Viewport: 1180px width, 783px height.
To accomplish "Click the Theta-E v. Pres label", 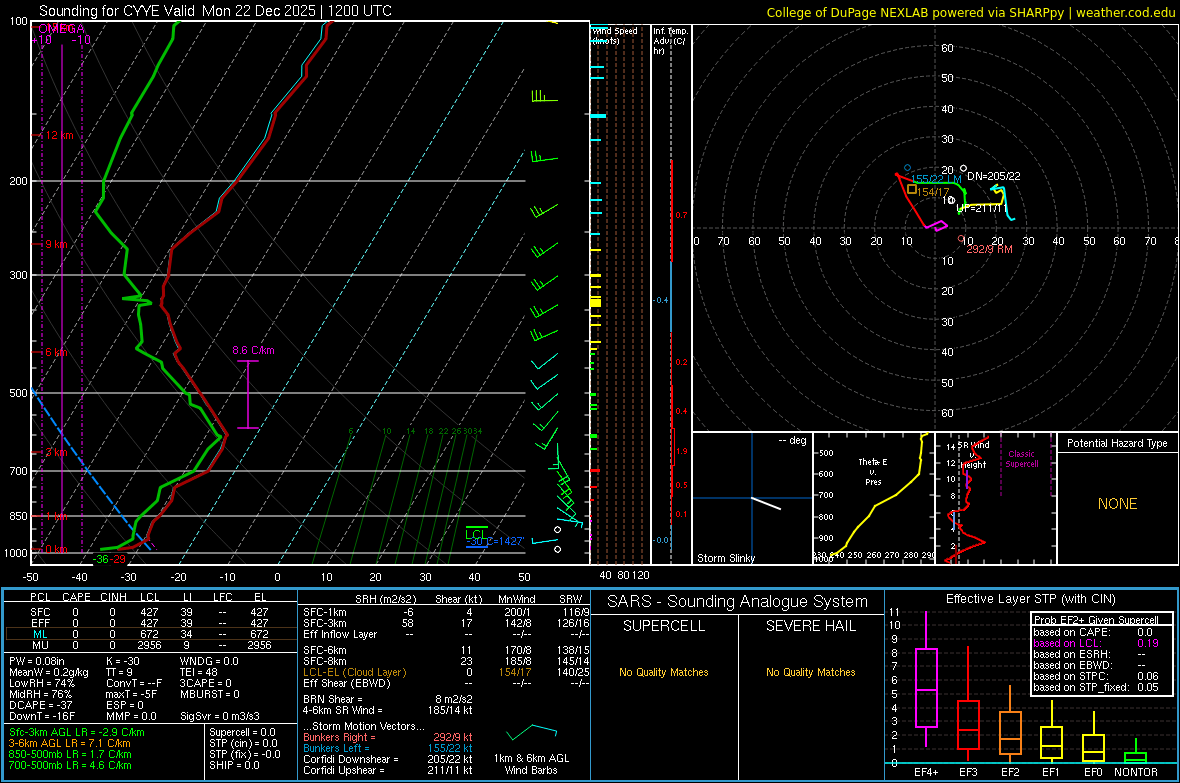I will pyautogui.click(x=873, y=471).
